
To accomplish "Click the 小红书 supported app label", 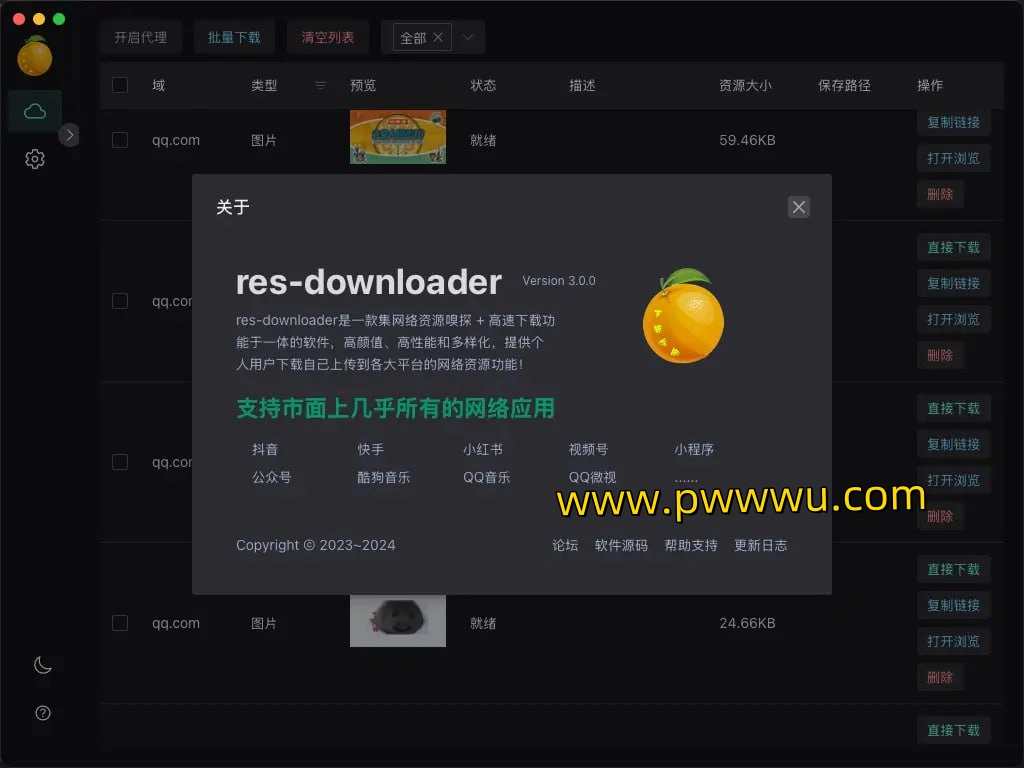I will click(483, 449).
